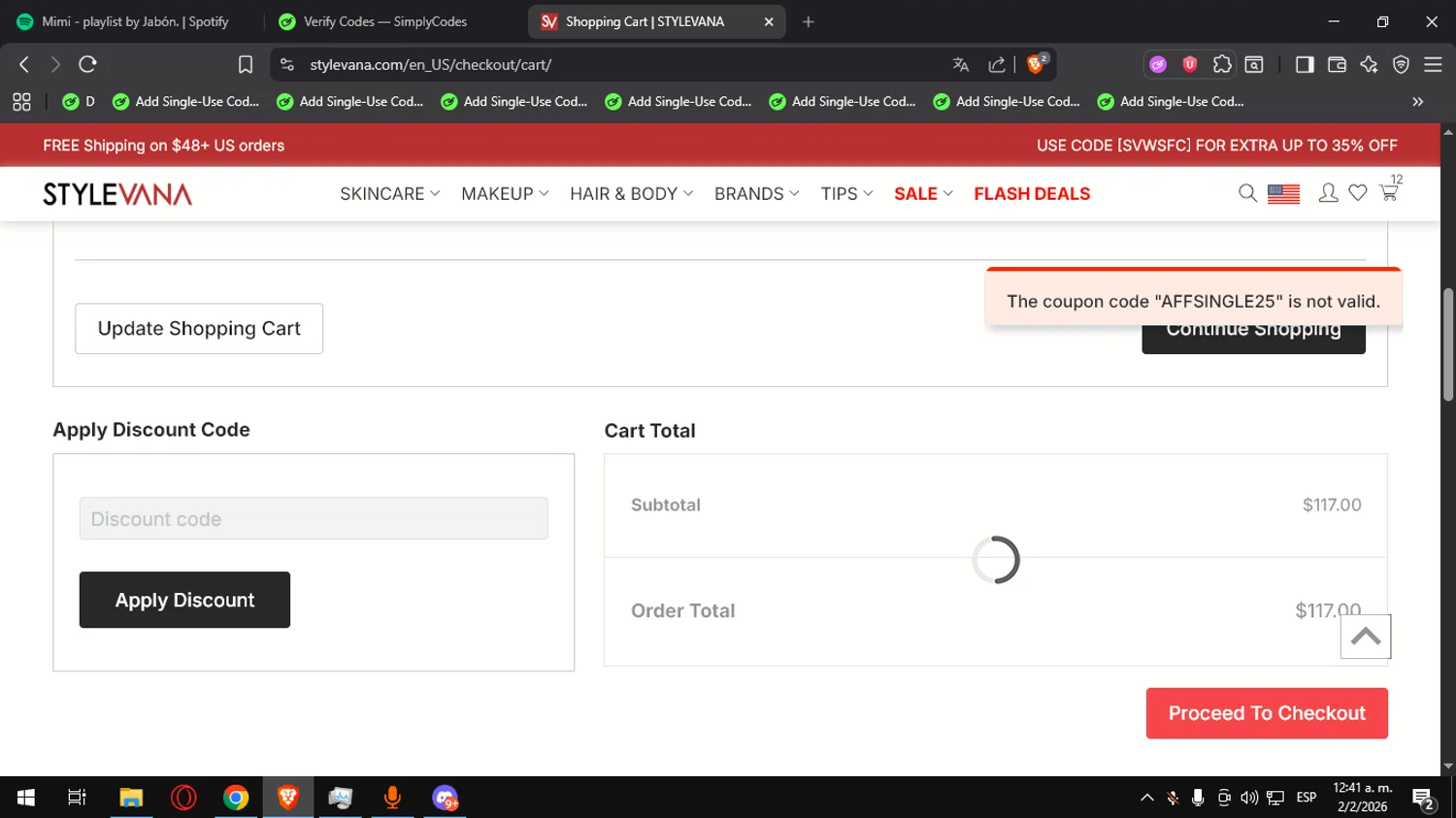Image resolution: width=1456 pixels, height=818 pixels.
Task: Open the shopping cart icon
Action: coord(1389,191)
